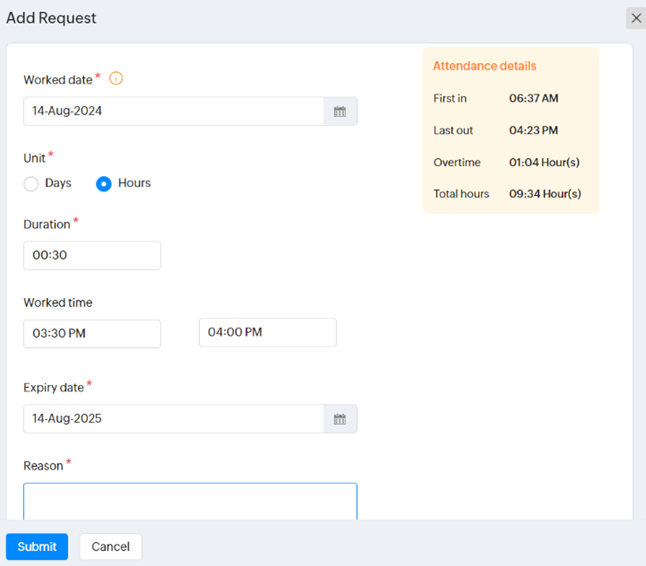Click the Reason label

pos(43,466)
